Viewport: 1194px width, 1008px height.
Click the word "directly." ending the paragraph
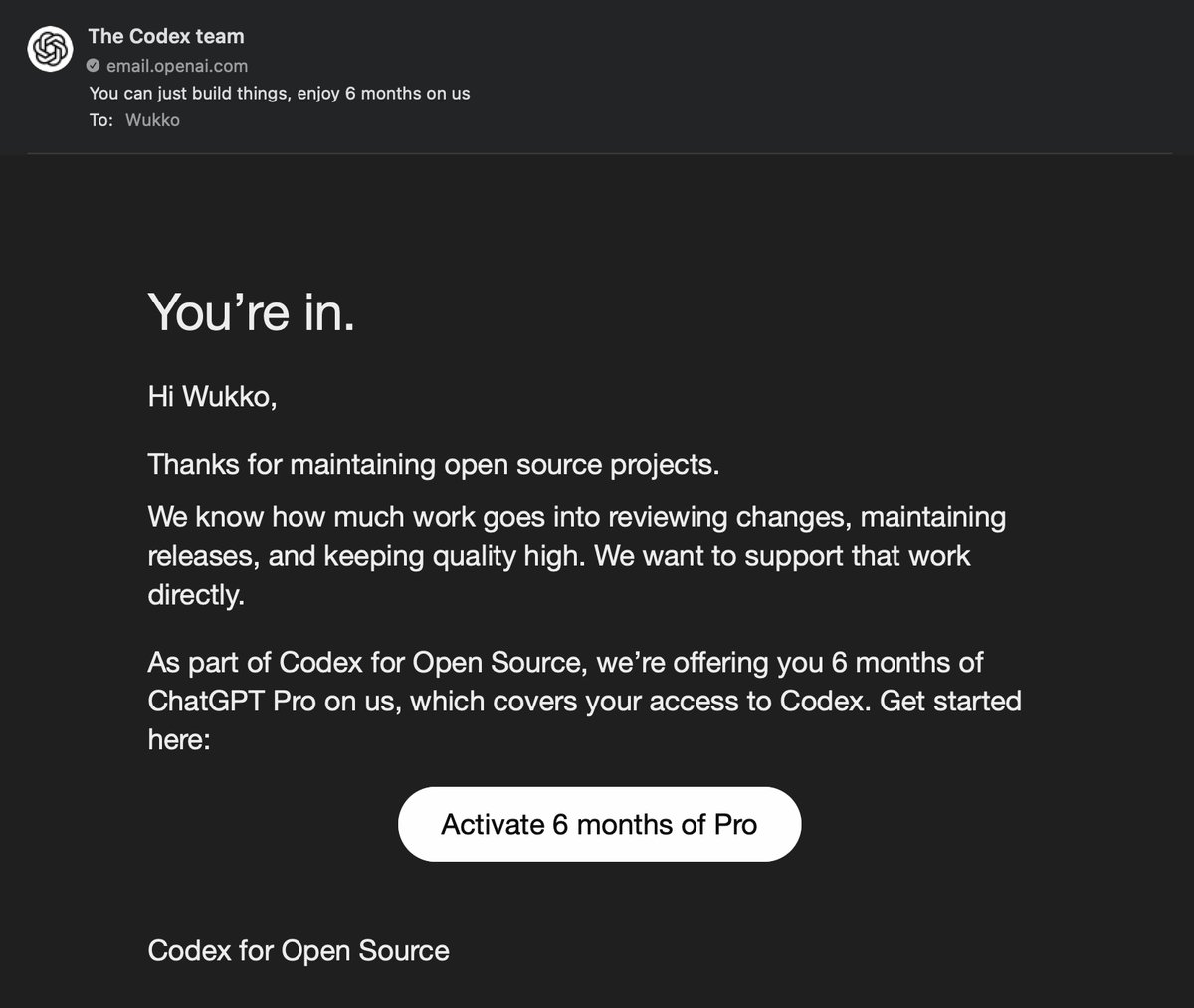click(195, 595)
